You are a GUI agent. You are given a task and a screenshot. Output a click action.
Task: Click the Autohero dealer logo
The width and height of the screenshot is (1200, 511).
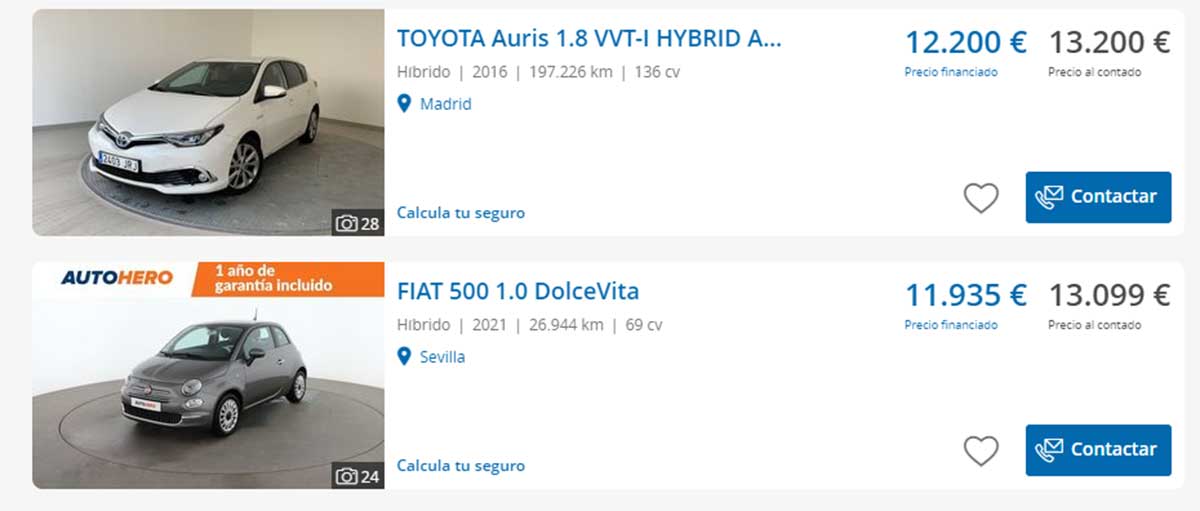pos(116,278)
